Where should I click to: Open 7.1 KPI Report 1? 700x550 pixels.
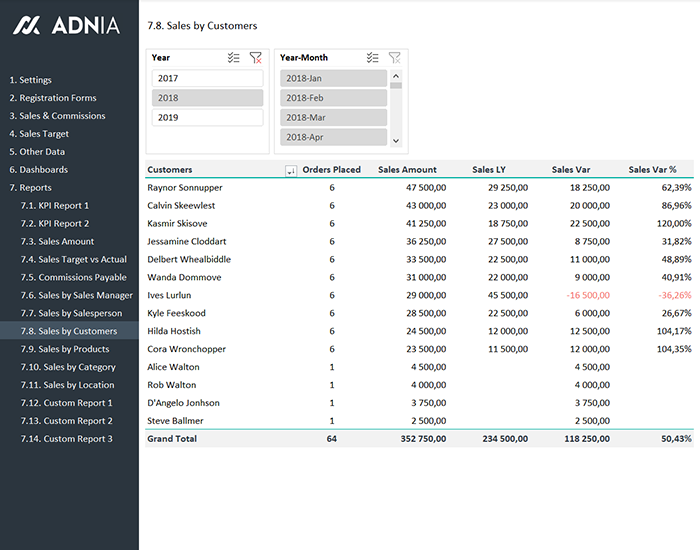coord(56,206)
